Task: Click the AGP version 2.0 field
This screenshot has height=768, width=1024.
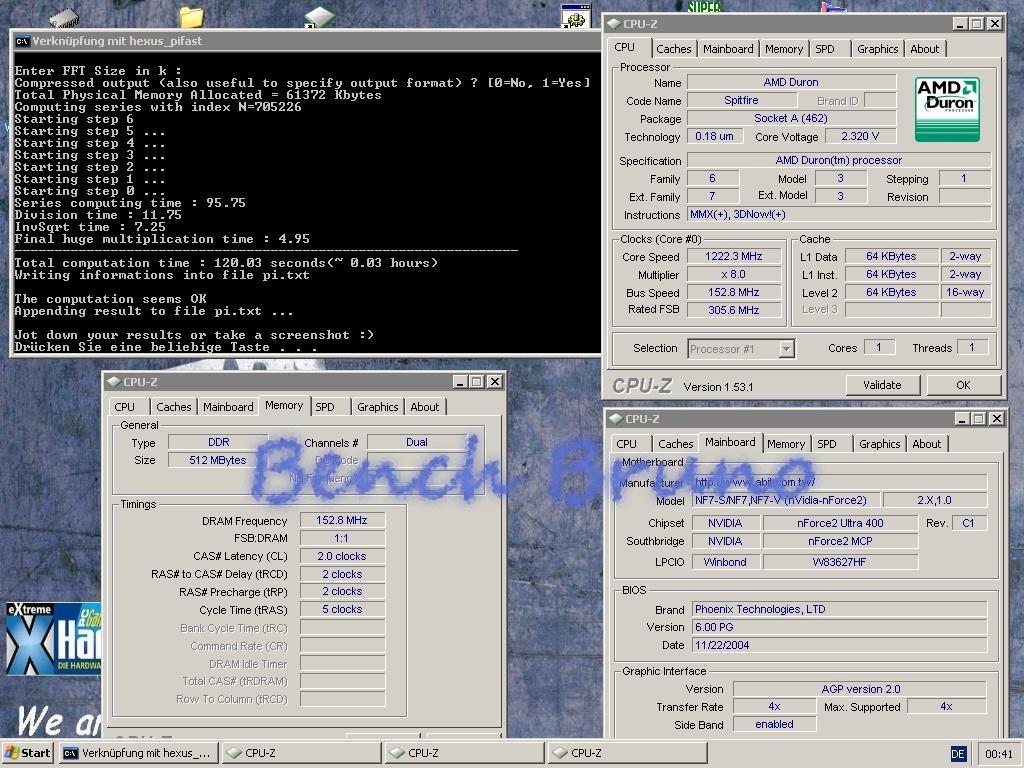Action: pyautogui.click(x=860, y=689)
